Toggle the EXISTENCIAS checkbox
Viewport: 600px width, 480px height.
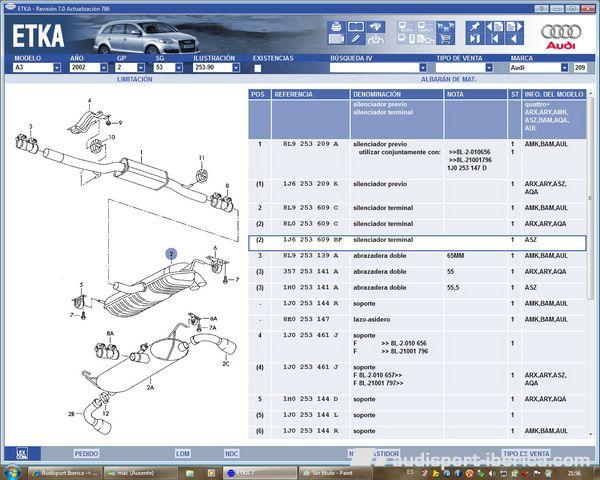click(x=258, y=68)
